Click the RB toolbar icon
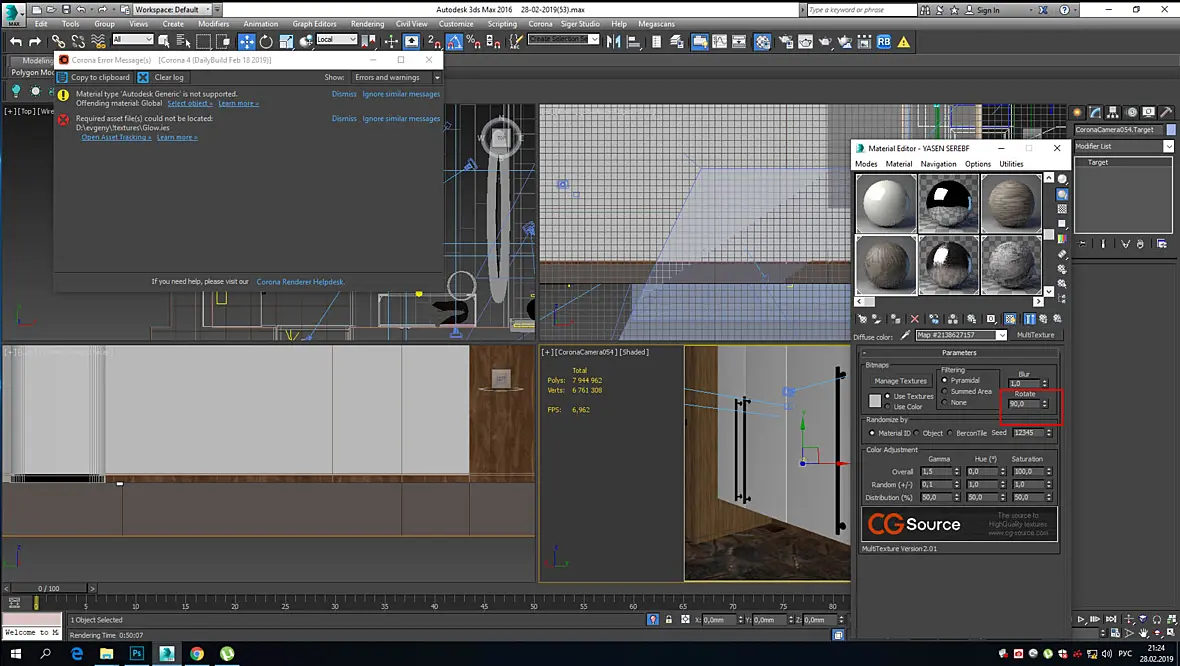Screen dimensions: 1180x666 [883, 41]
